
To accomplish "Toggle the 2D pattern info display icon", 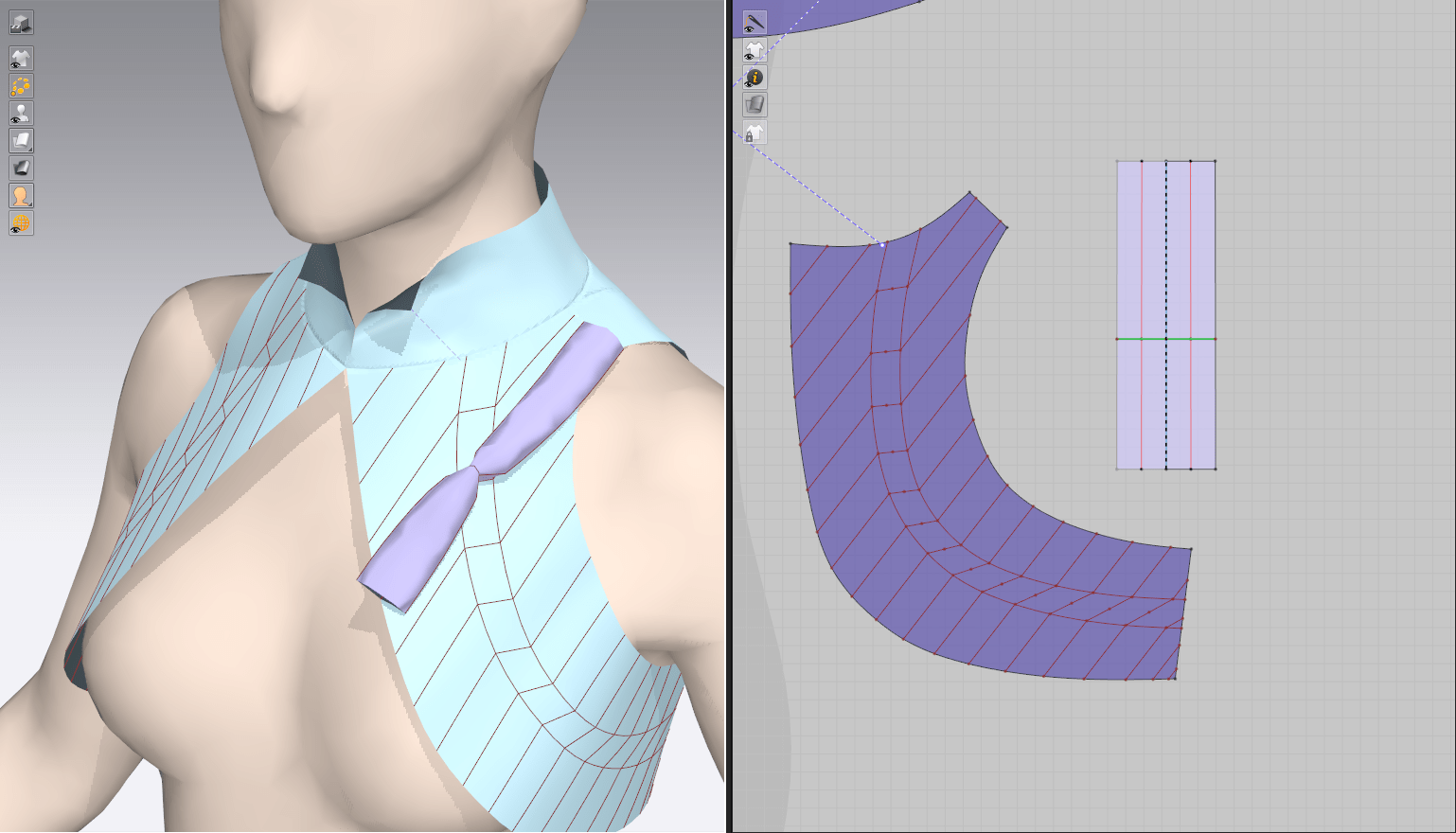I will click(x=755, y=78).
